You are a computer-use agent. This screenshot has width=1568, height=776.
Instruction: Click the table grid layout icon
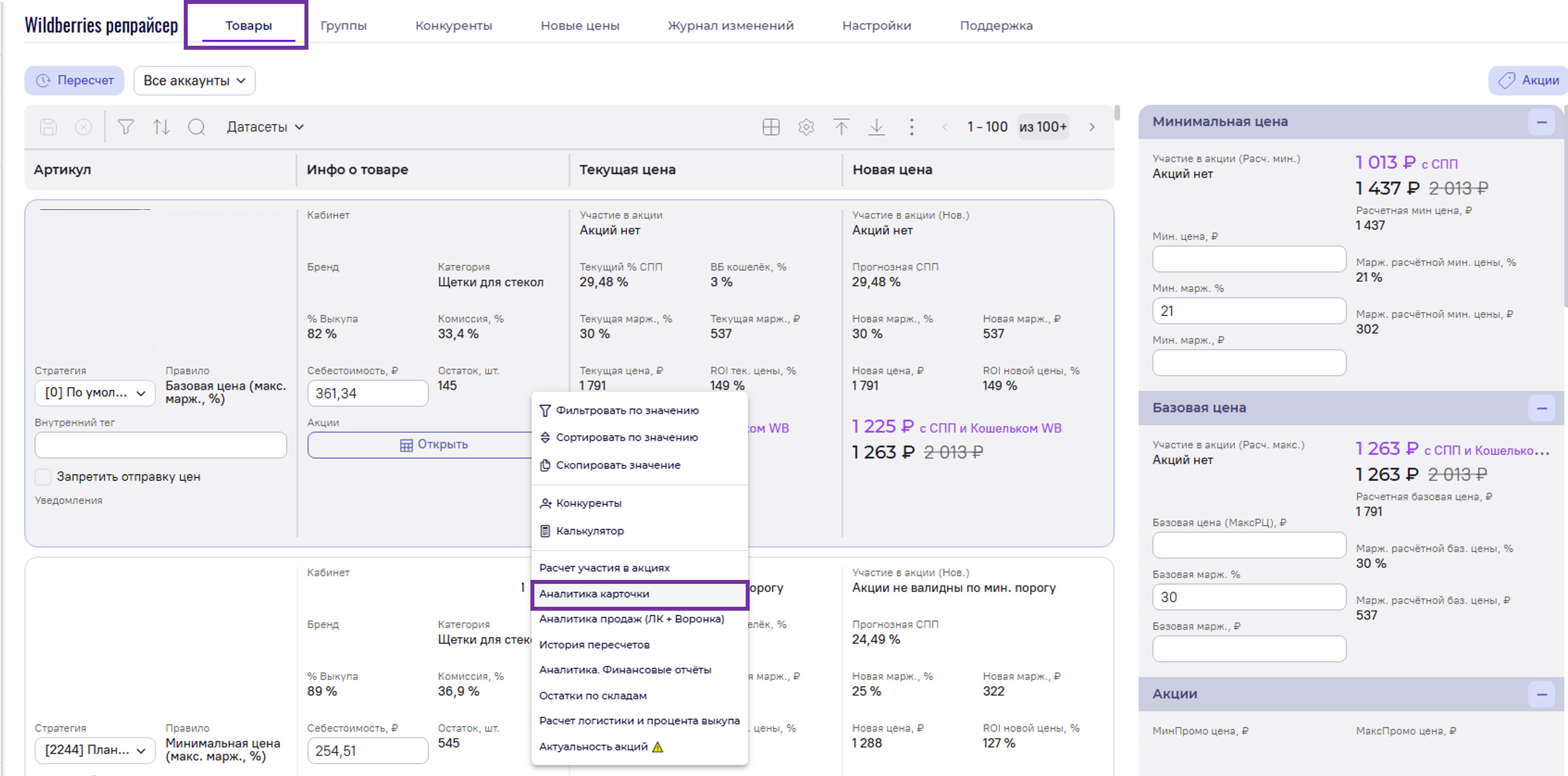tap(771, 127)
